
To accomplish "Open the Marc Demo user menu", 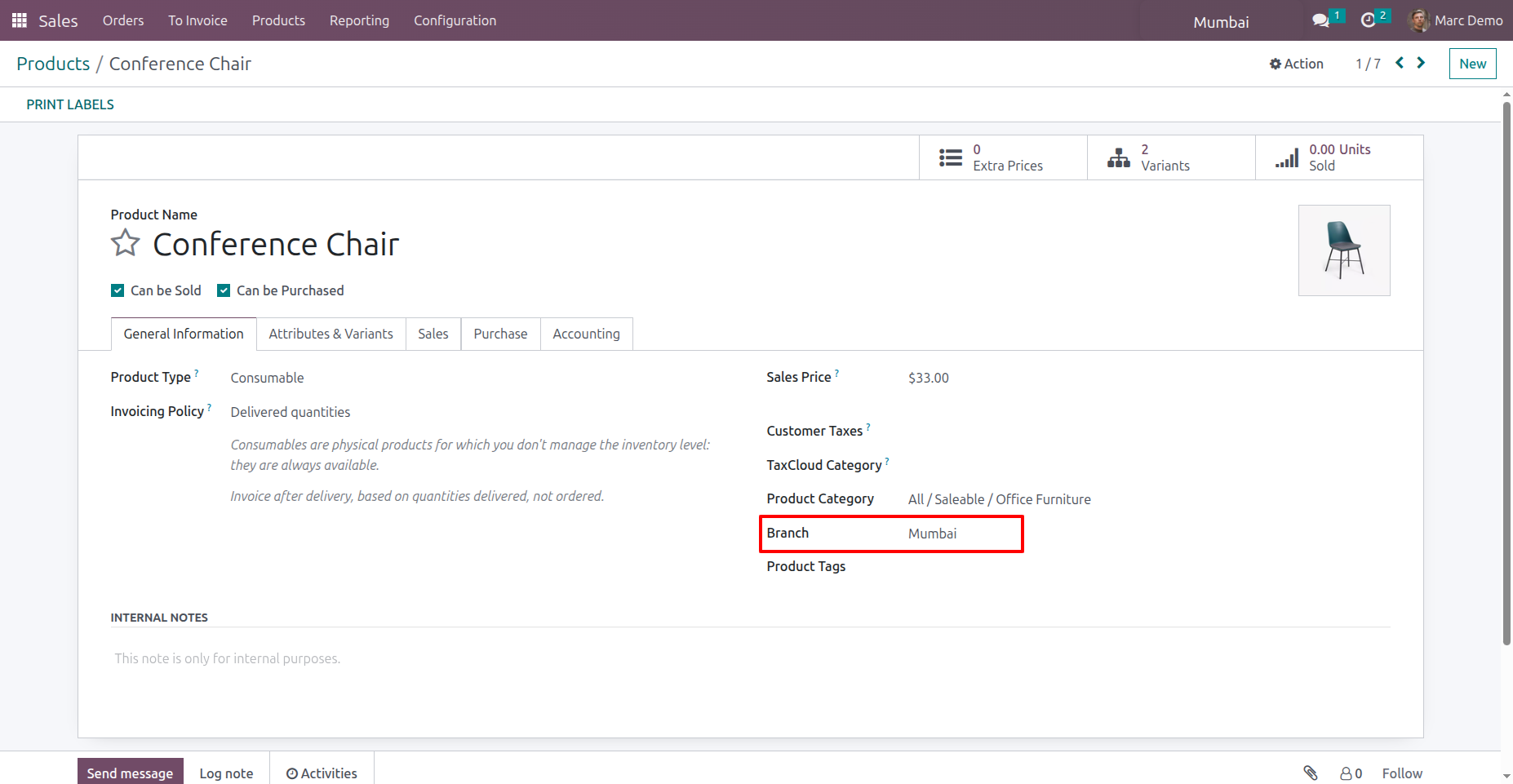I will (1456, 20).
